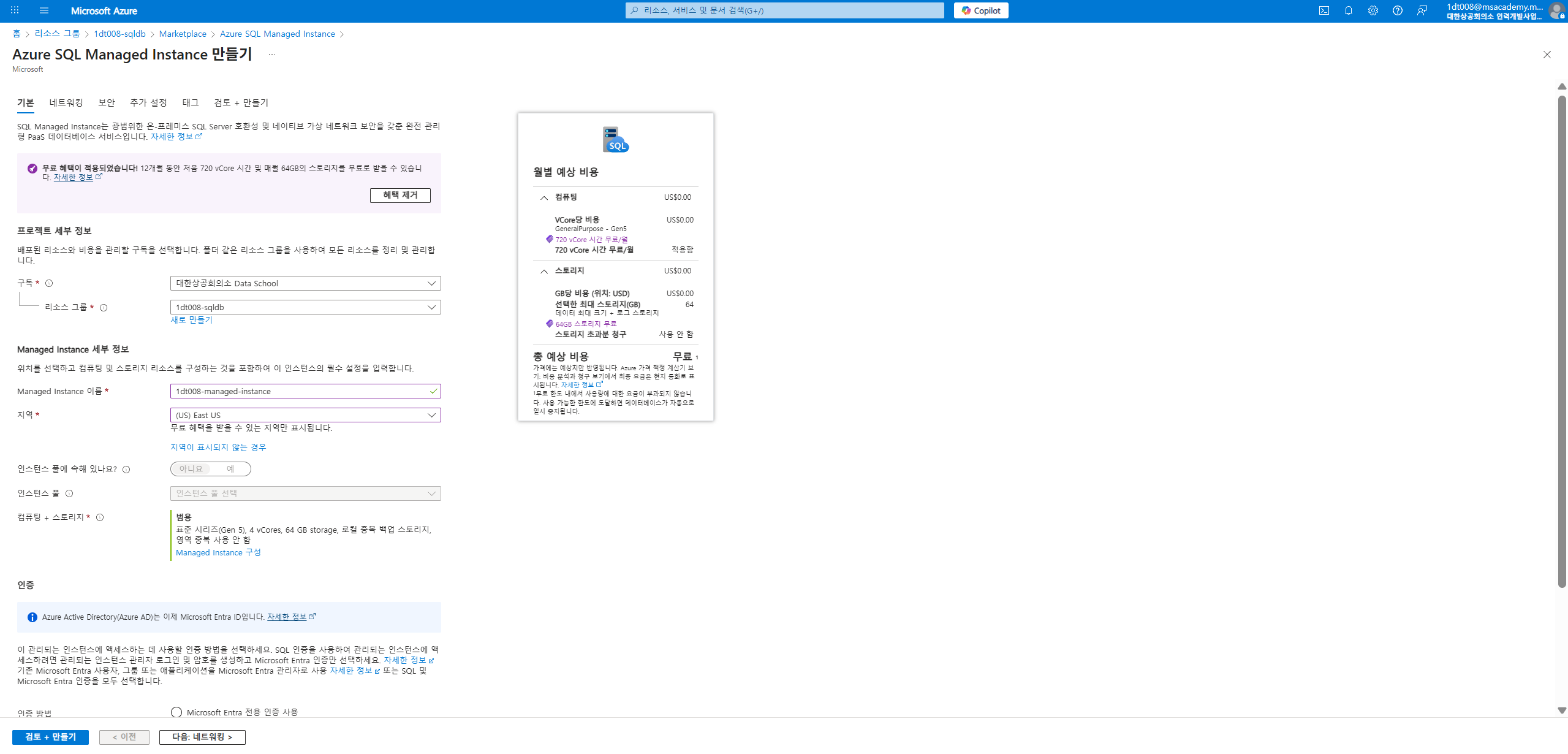Switch to the 추가 설정 tab

pos(148,102)
